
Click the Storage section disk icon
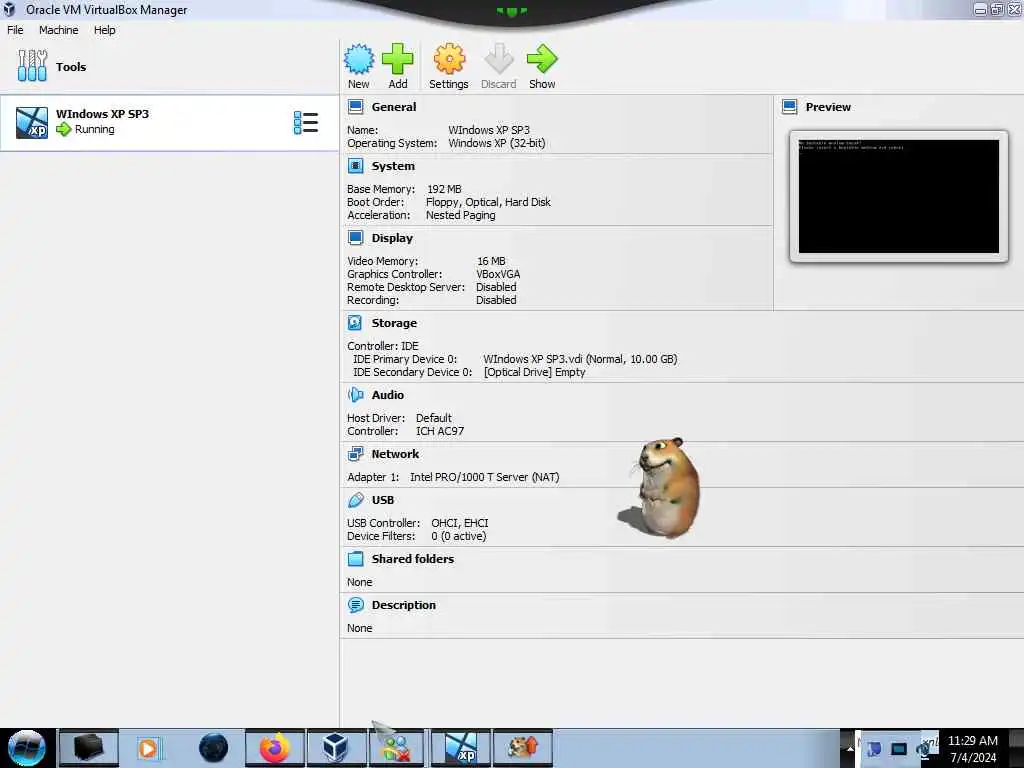(x=355, y=323)
